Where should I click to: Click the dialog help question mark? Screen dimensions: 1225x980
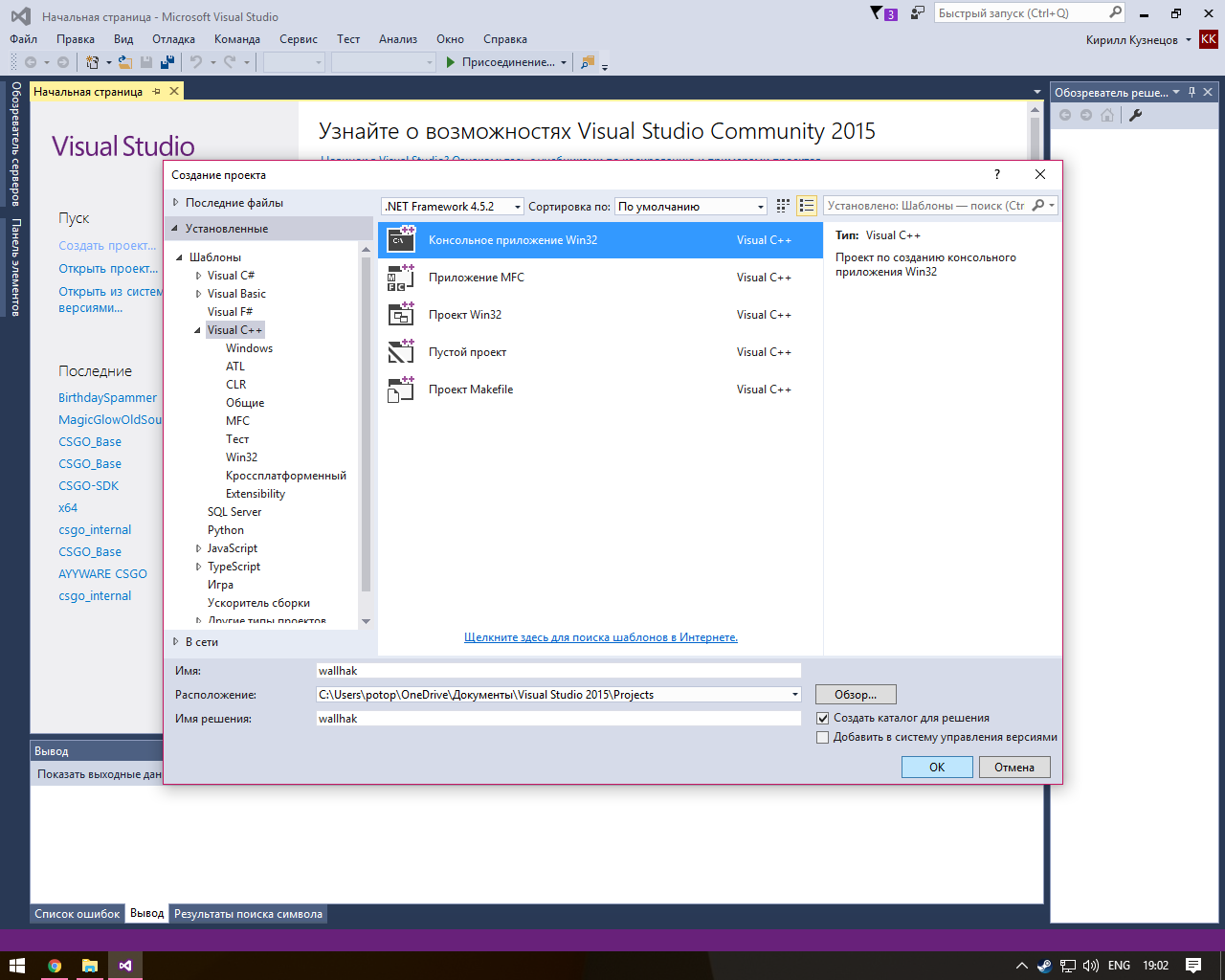[x=996, y=174]
